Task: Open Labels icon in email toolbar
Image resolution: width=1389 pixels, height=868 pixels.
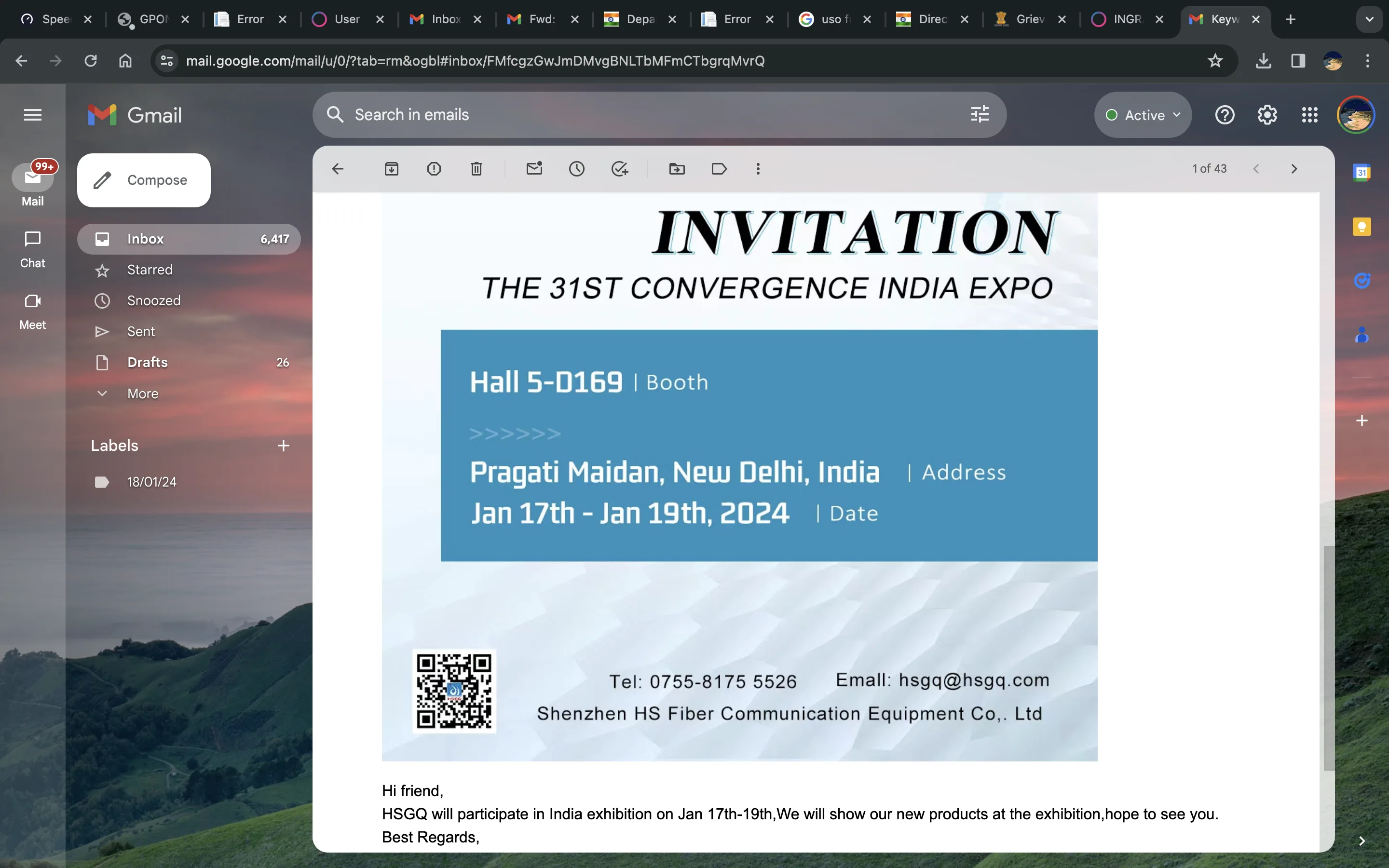Action: coord(719,169)
